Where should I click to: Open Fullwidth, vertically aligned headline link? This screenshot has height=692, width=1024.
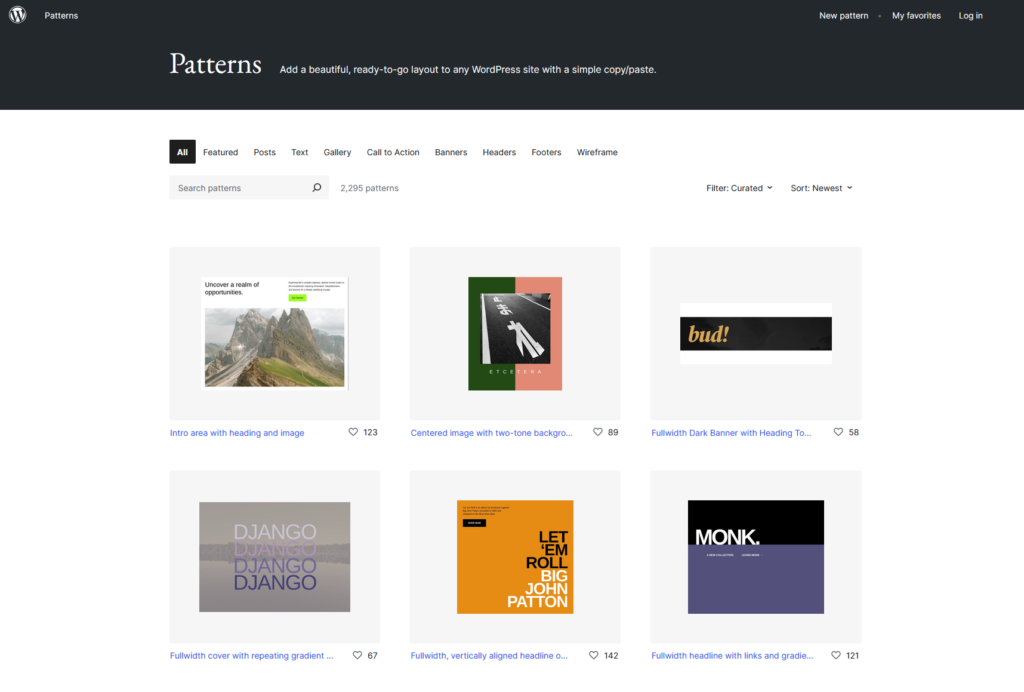click(x=489, y=655)
